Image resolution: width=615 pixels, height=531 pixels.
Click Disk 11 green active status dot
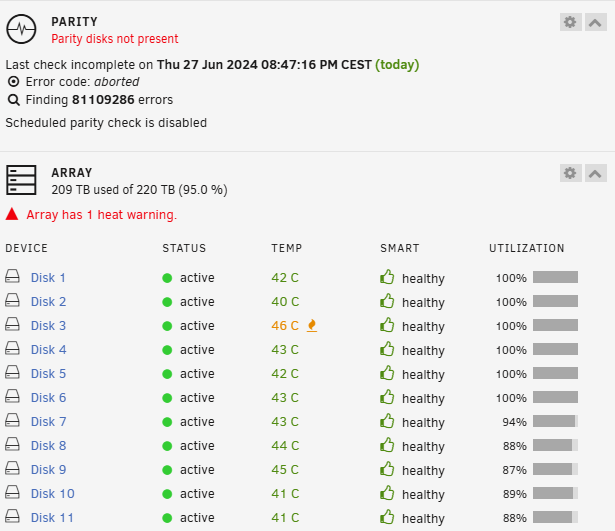tap(167, 518)
